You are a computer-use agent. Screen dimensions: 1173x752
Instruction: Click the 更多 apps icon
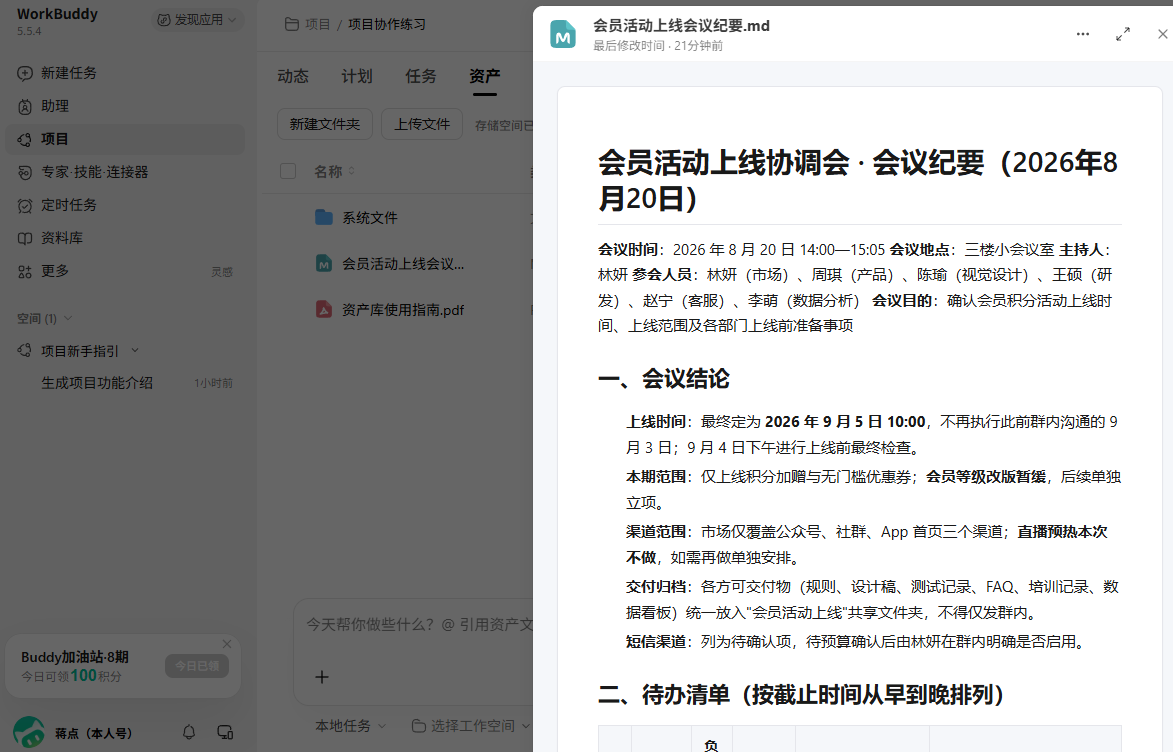tap(25, 271)
